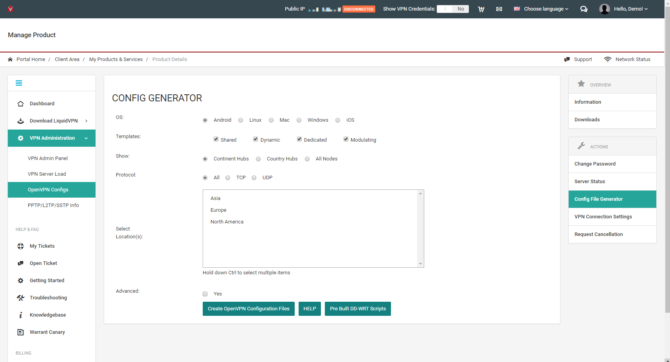Screen dimensions: 670x362
Task: Choose the UDP protocol radio button
Action: (x=254, y=178)
